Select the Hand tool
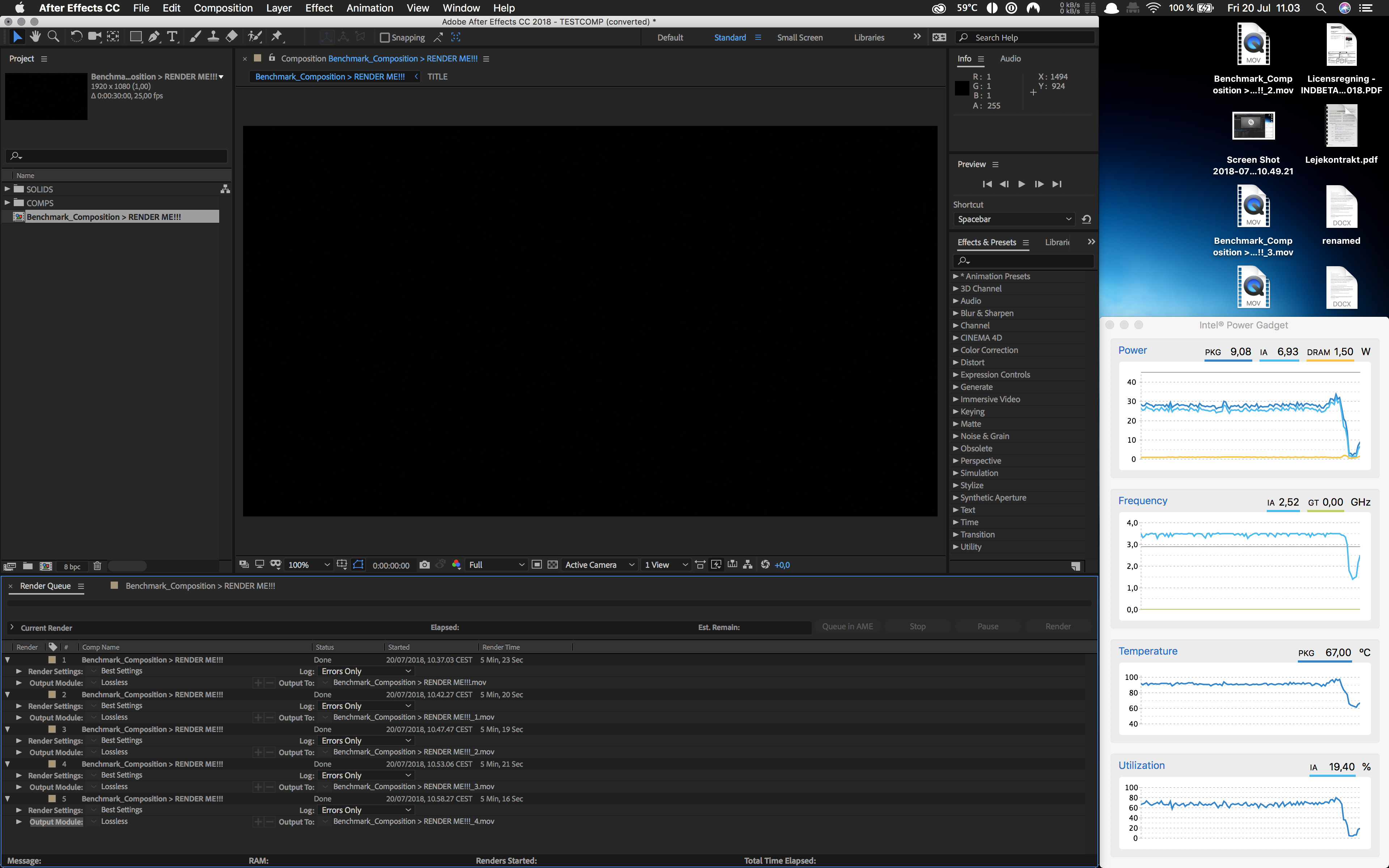1389x868 pixels. pos(35,37)
